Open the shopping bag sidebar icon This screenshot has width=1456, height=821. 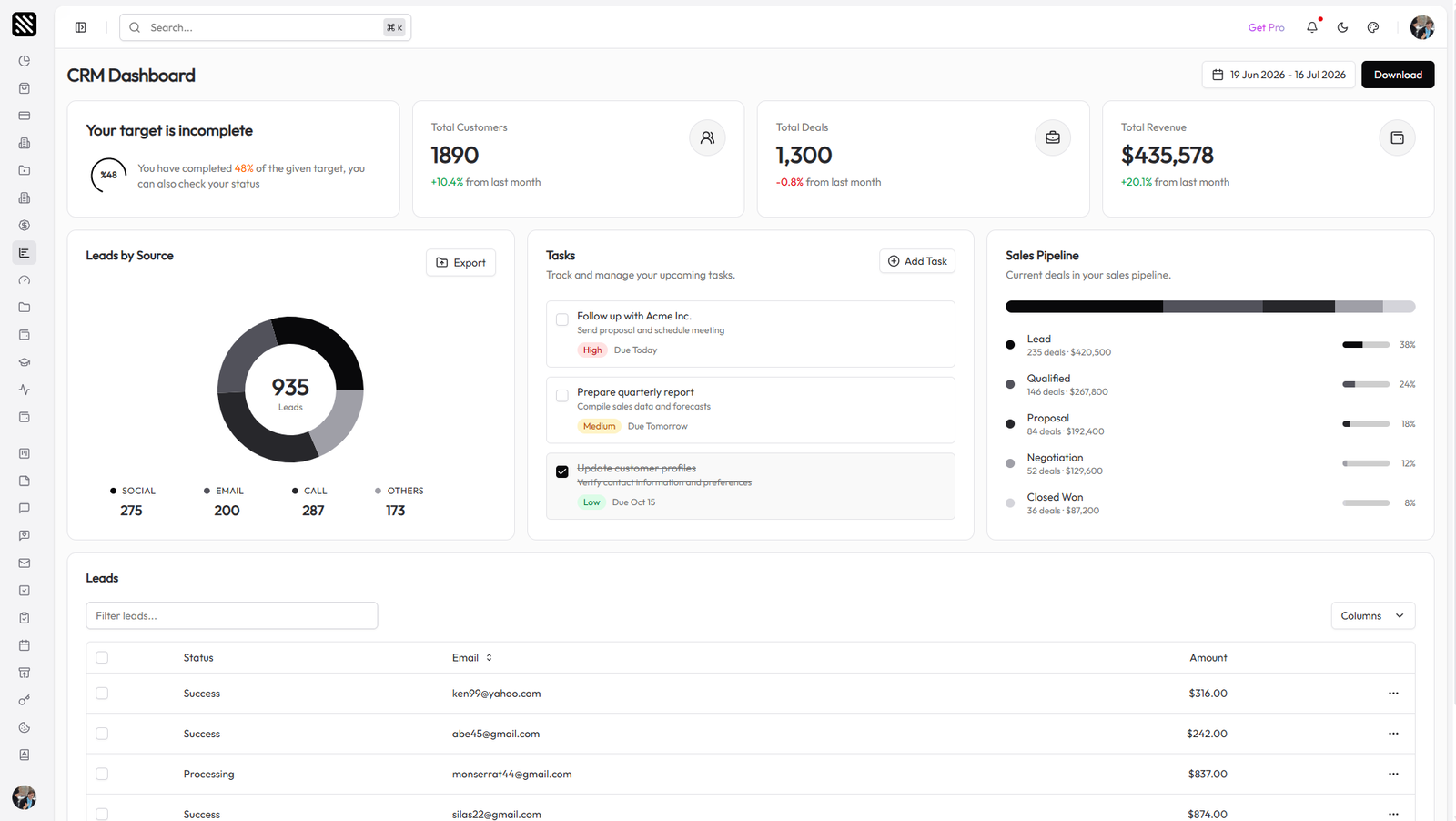[25, 88]
